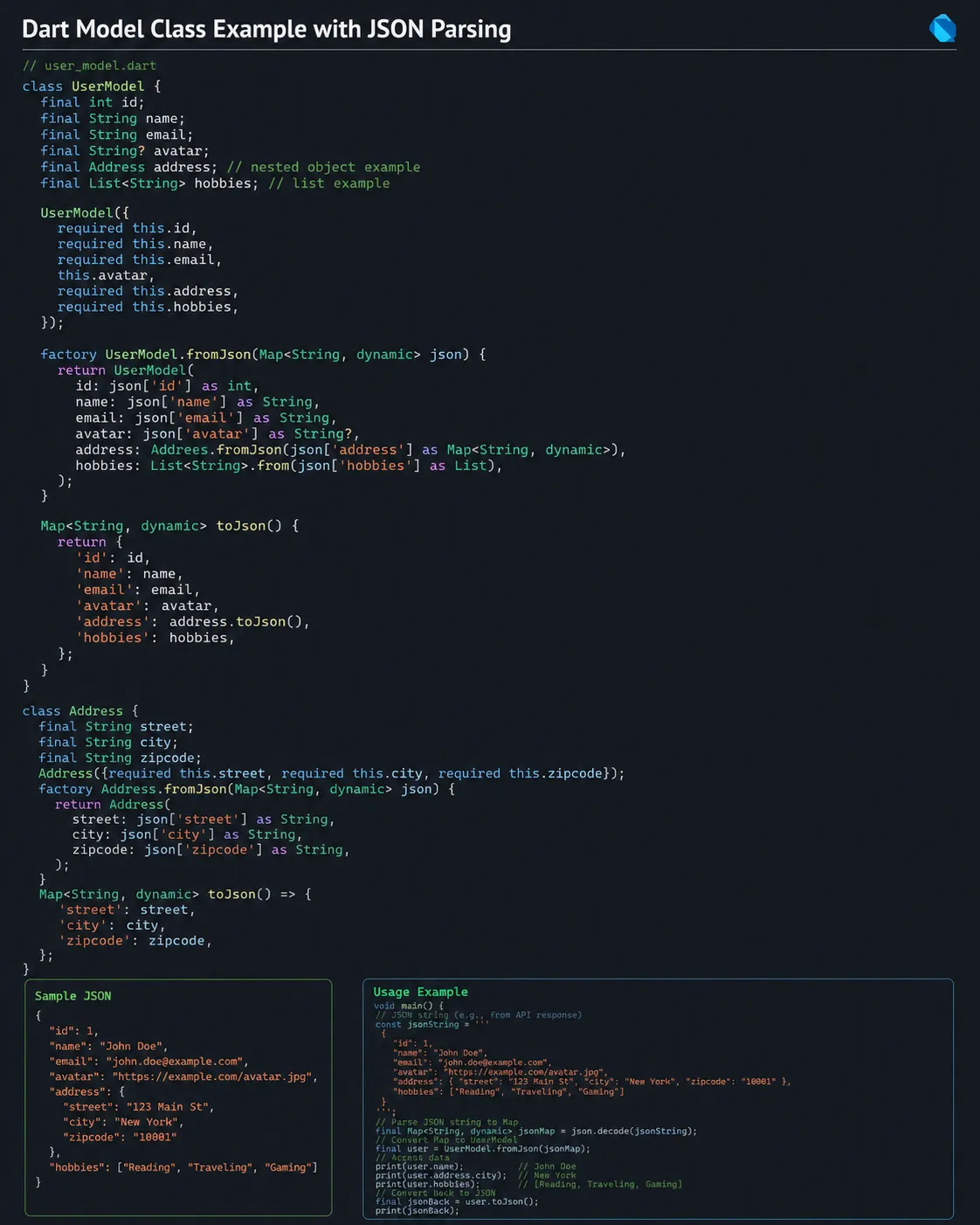
Task: Click the line "zipcode: json['zipcode'] as String,"
Action: point(210,850)
